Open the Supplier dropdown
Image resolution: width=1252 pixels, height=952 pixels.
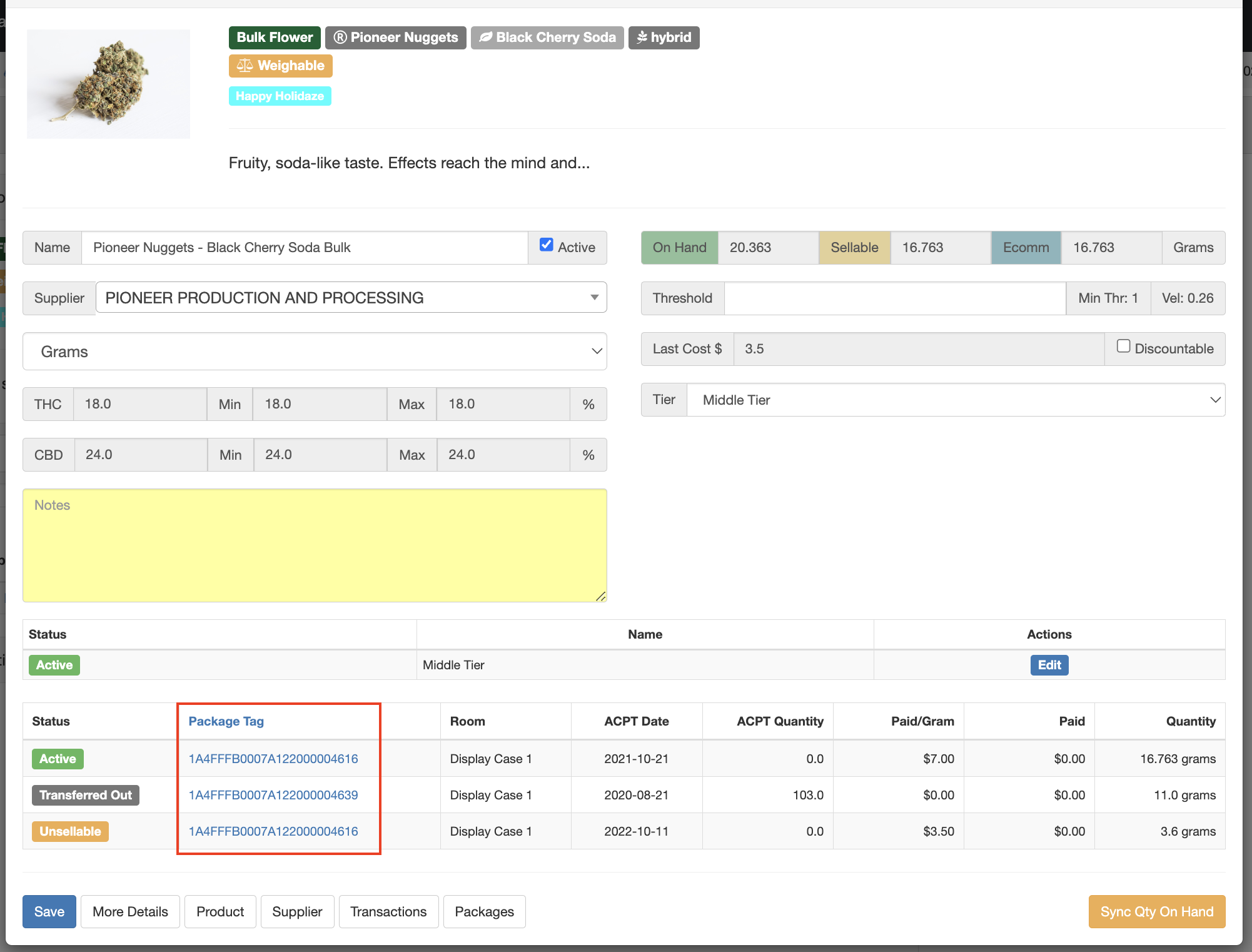click(x=351, y=298)
